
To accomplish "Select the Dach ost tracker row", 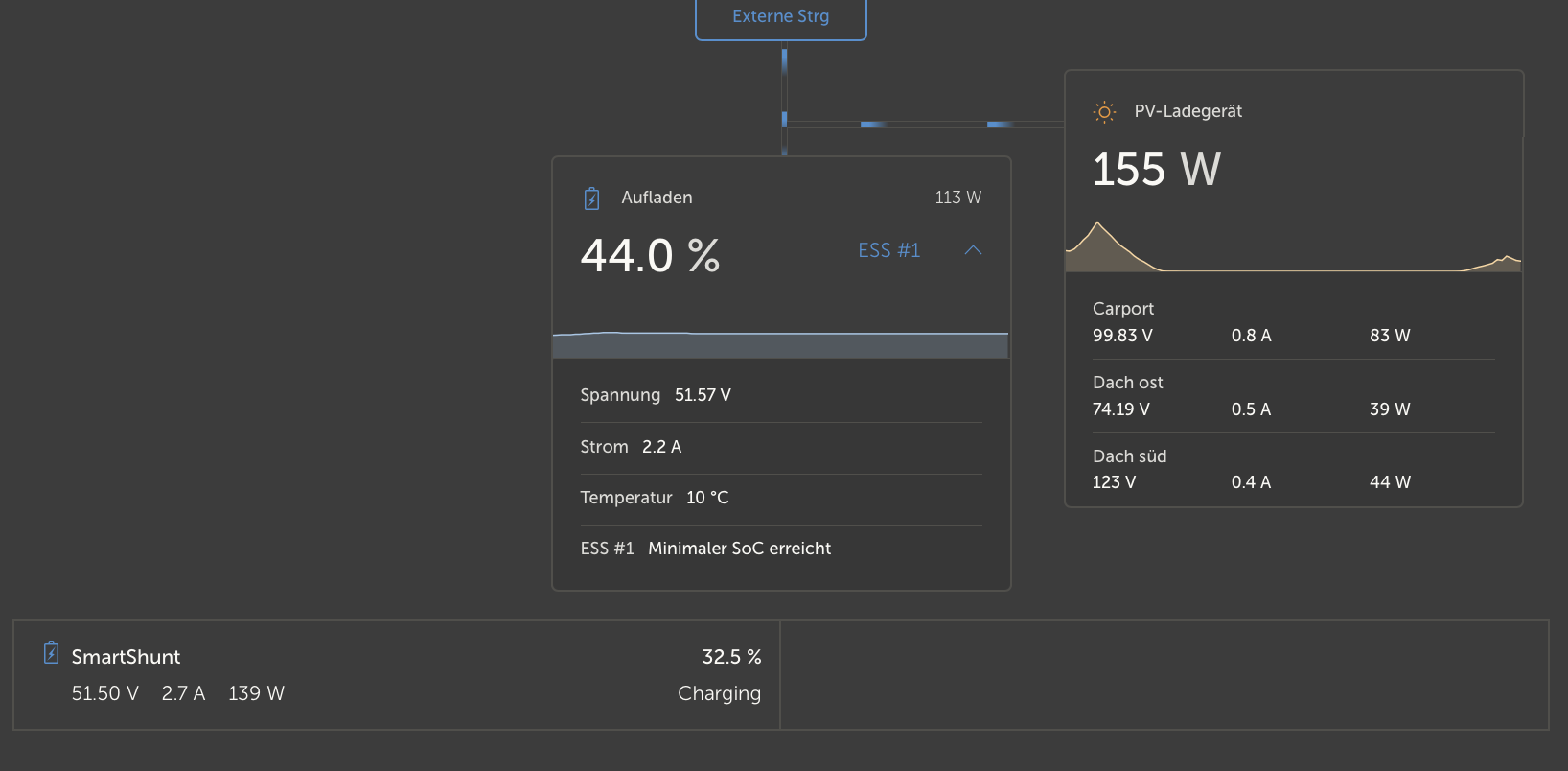I will point(1293,396).
